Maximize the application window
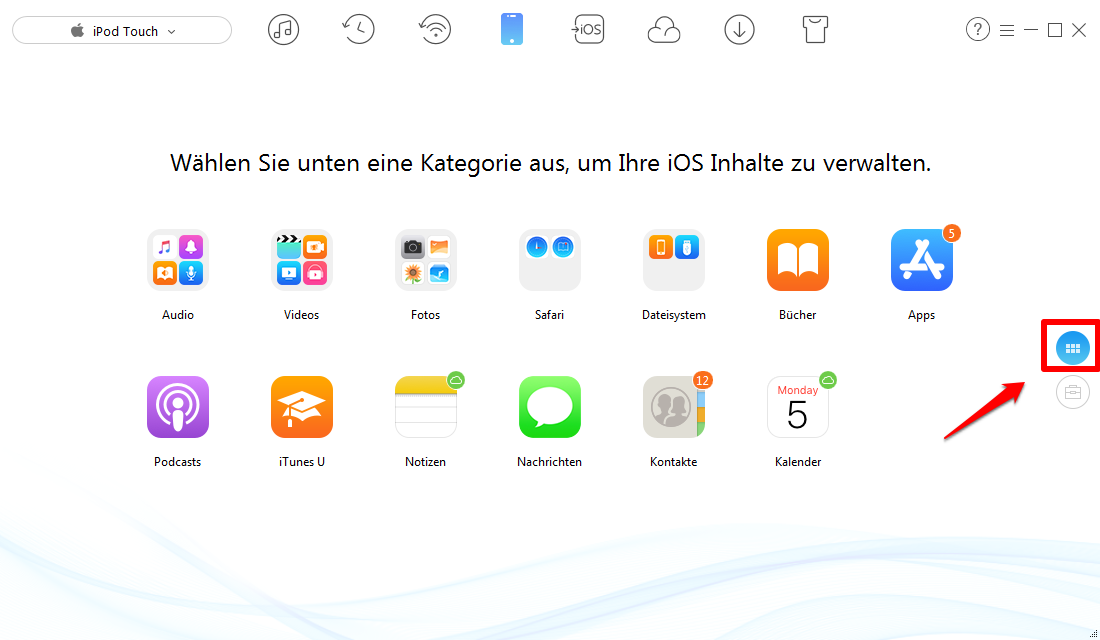Image resolution: width=1100 pixels, height=640 pixels. pos(1054,30)
